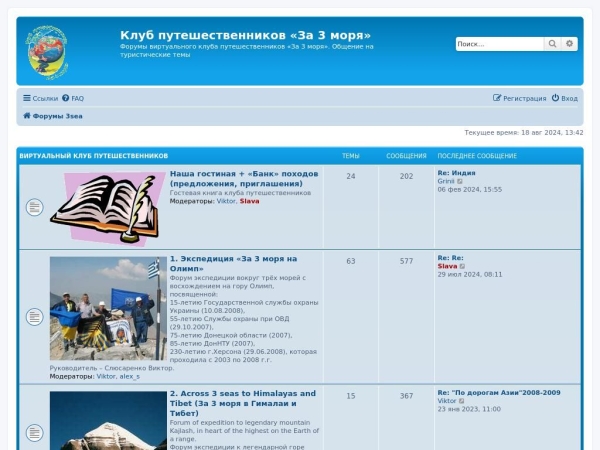Click the FAQ question mark icon
Screen dimensions: 600x450
[x=66, y=98]
